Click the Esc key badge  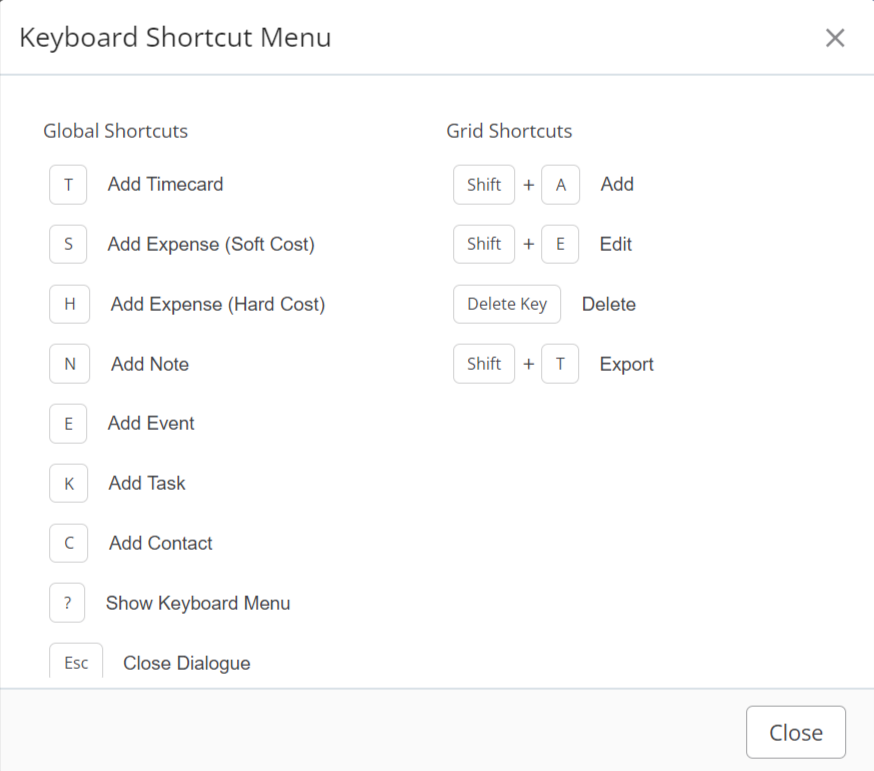76,662
